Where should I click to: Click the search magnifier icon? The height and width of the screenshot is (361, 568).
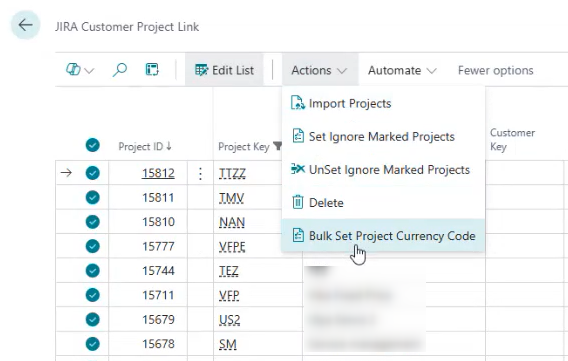click(120, 70)
